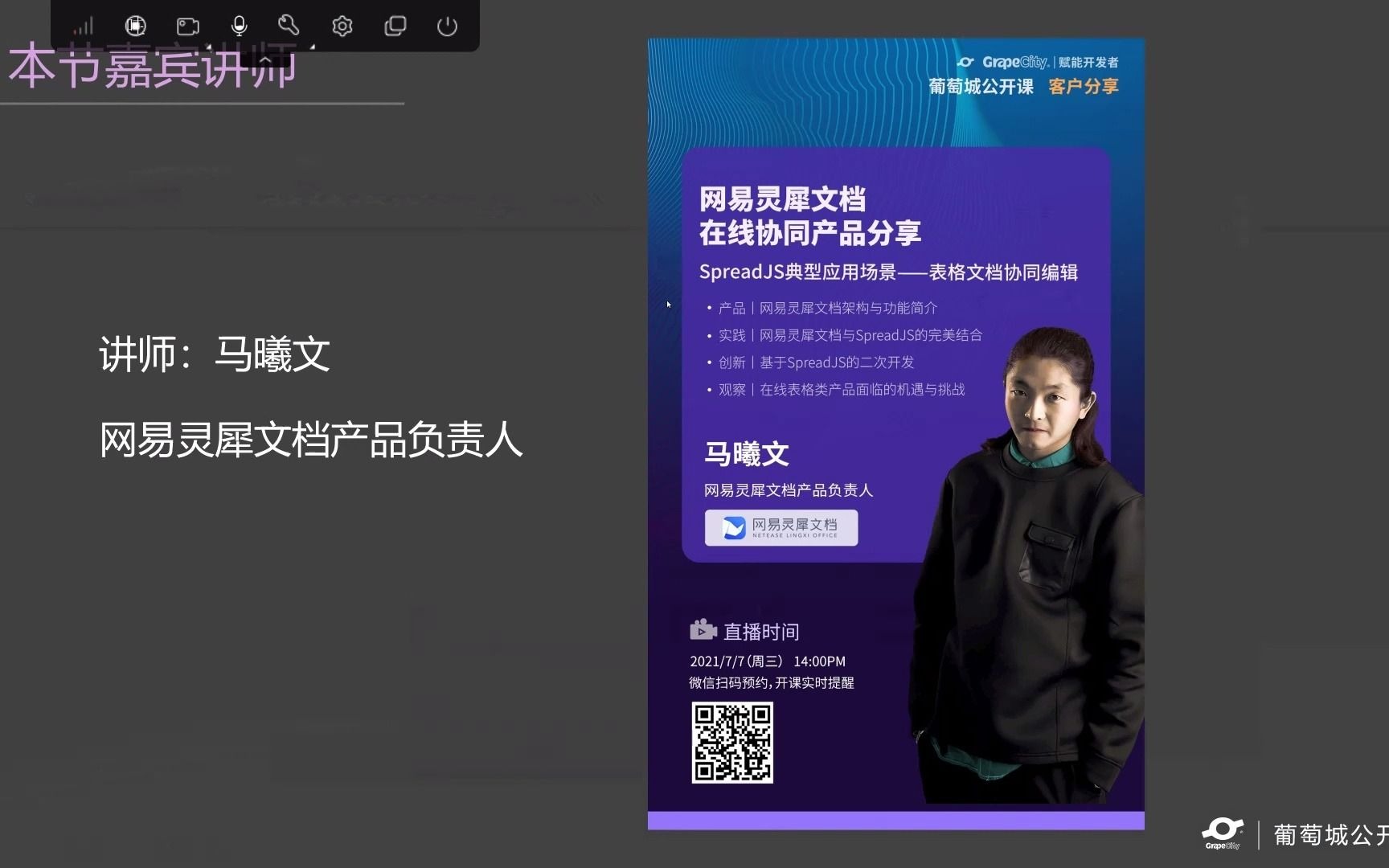Click the orange '客户分享' label on the poster

(1084, 86)
